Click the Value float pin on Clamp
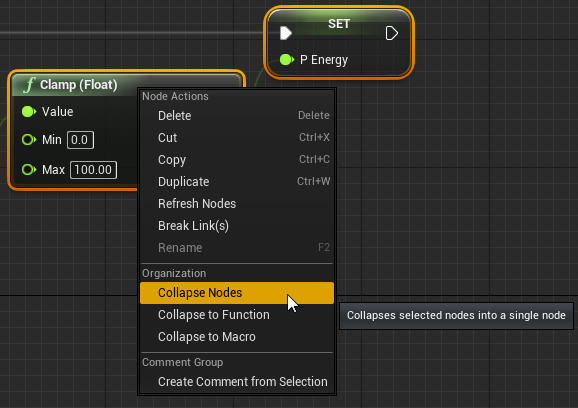This screenshot has width=578, height=408. click(x=29, y=111)
